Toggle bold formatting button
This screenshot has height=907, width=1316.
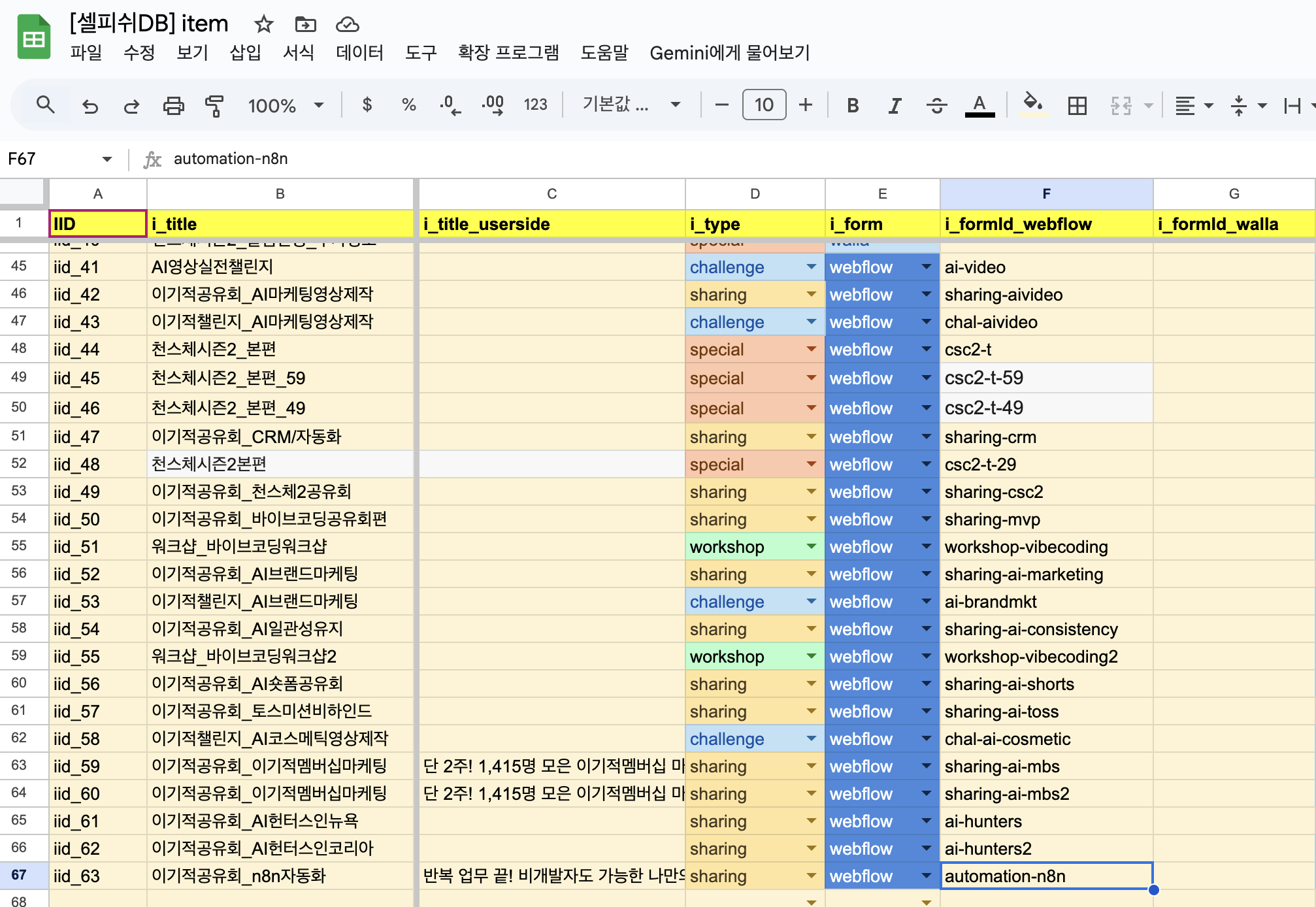tap(853, 105)
